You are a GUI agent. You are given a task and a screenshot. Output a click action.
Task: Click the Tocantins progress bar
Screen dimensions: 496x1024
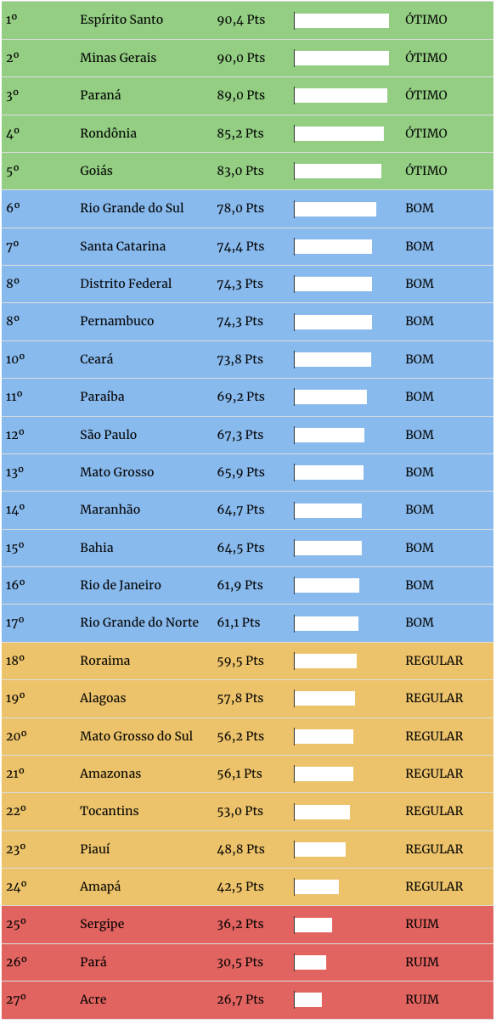[322, 812]
